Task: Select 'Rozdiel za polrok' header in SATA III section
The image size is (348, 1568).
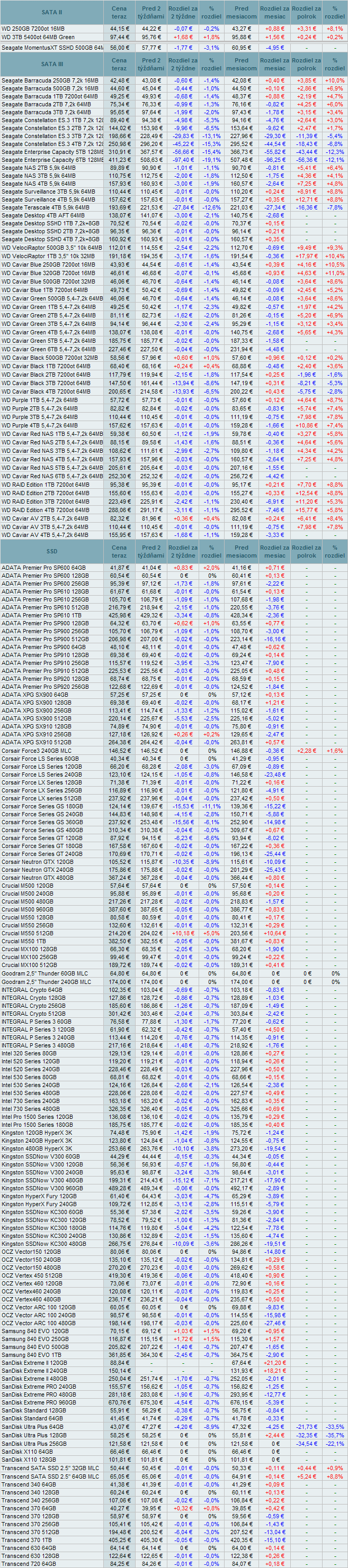Action: pyautogui.click(x=307, y=64)
